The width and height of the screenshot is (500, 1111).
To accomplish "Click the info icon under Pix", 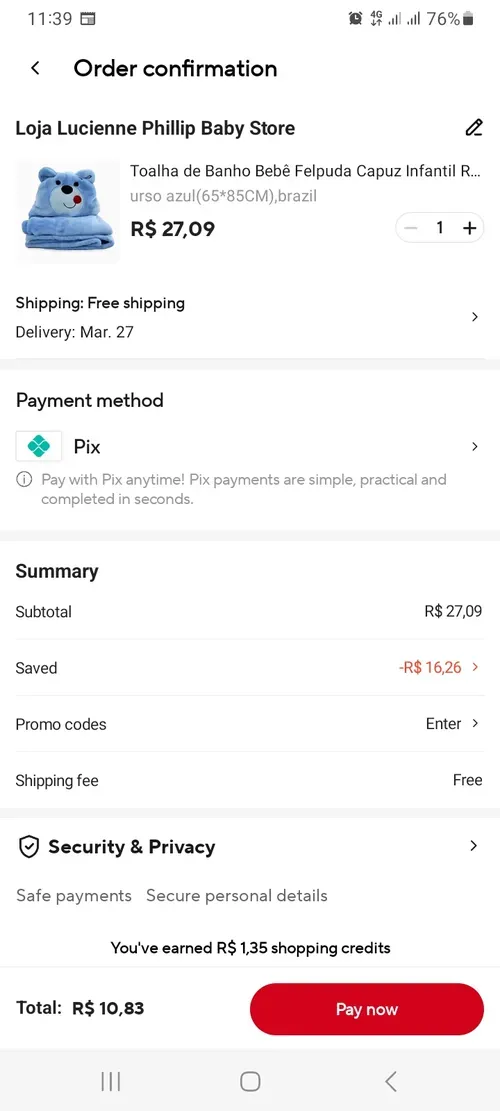I will (x=24, y=480).
